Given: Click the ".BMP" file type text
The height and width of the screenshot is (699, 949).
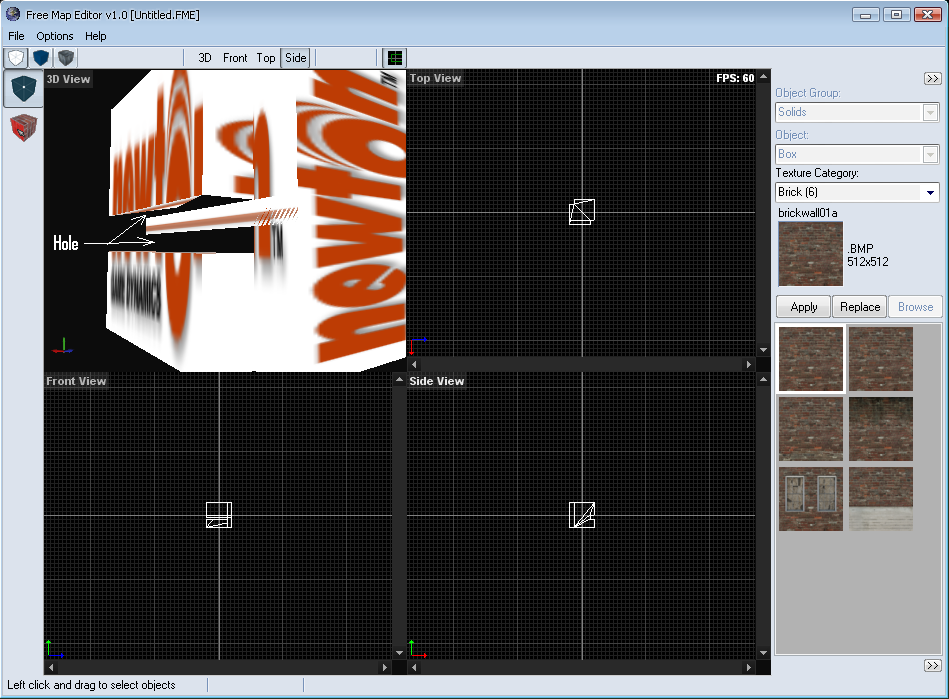Looking at the screenshot, I should tap(860, 249).
